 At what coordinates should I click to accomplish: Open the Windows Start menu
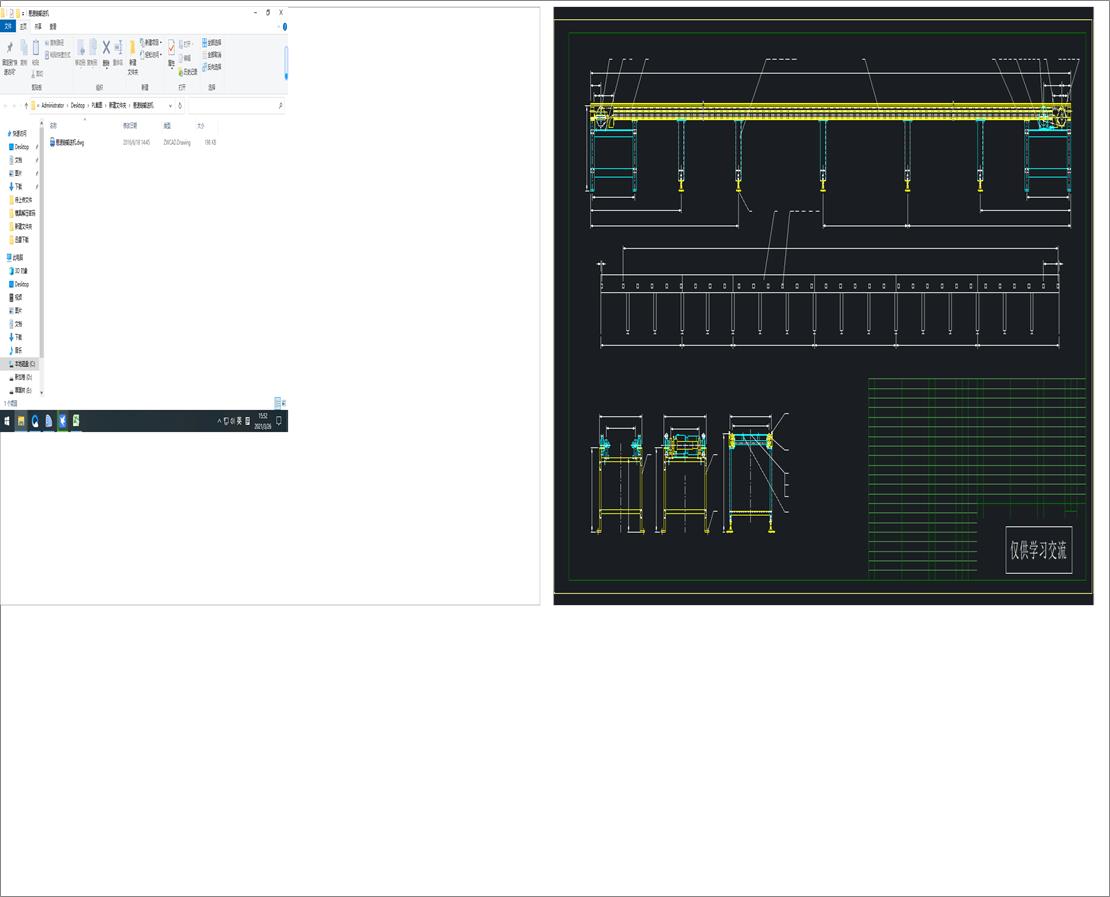7,421
